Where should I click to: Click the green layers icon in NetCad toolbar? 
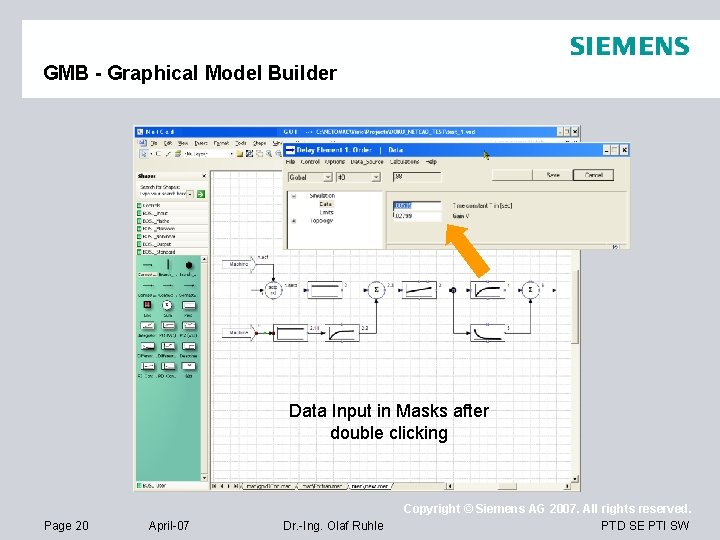178,154
